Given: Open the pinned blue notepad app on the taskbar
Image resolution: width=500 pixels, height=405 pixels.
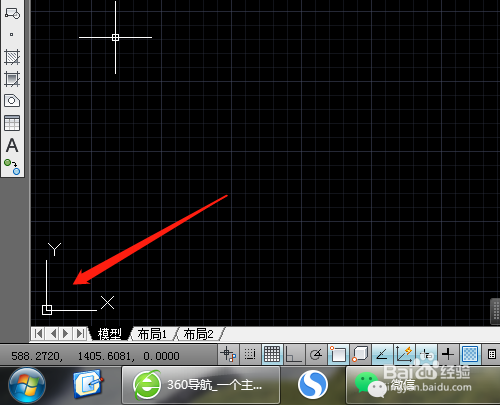Looking at the screenshot, I should 88,384.
